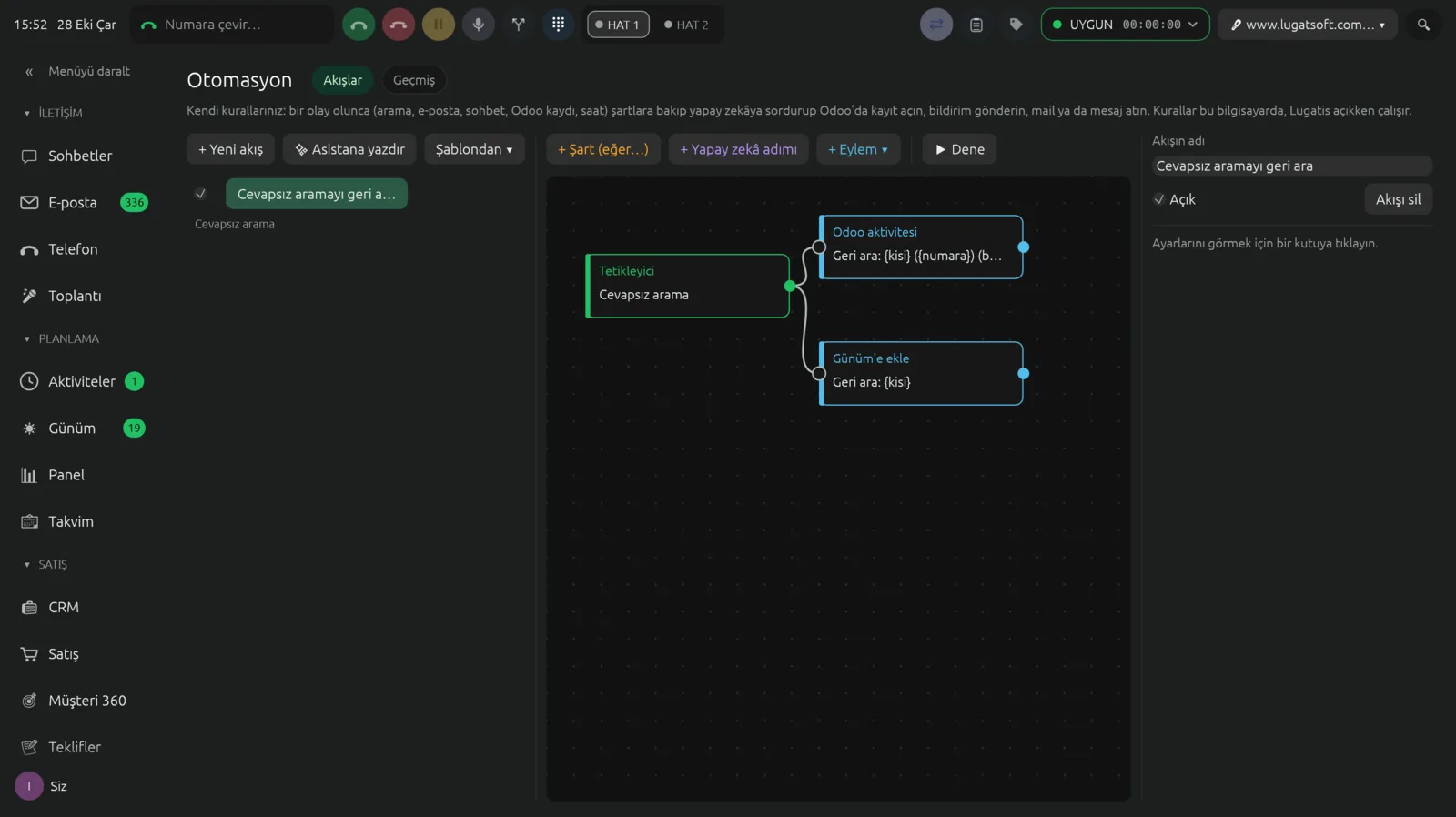
Task: Click the call transfer fork icon
Action: [519, 25]
